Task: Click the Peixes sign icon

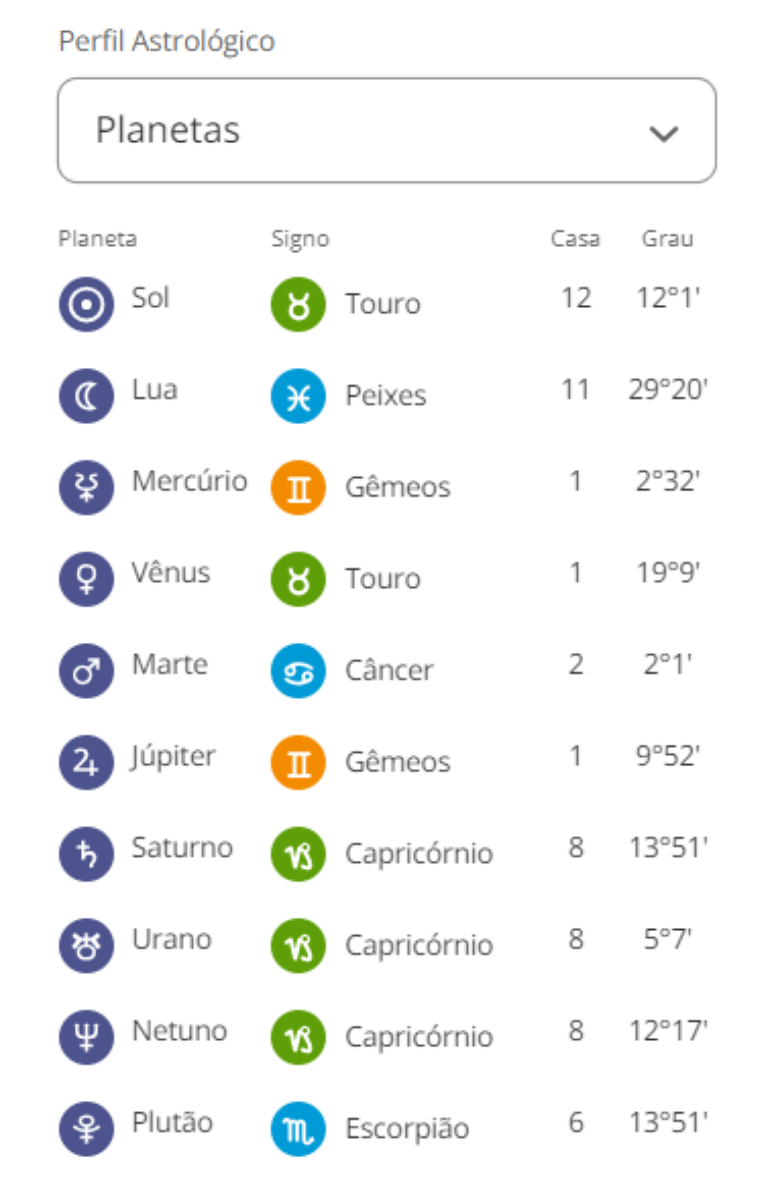Action: point(298,395)
